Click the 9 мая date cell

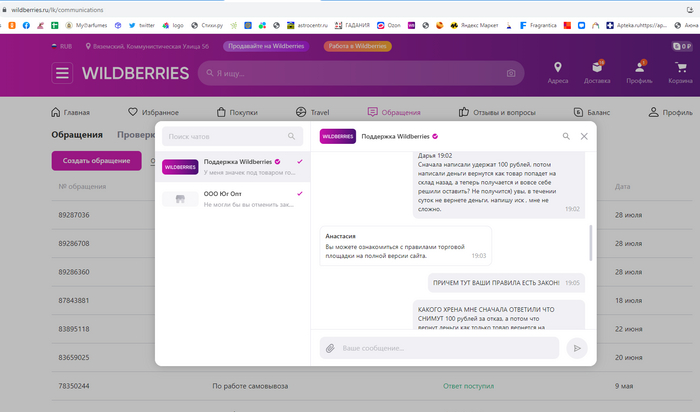(624, 386)
